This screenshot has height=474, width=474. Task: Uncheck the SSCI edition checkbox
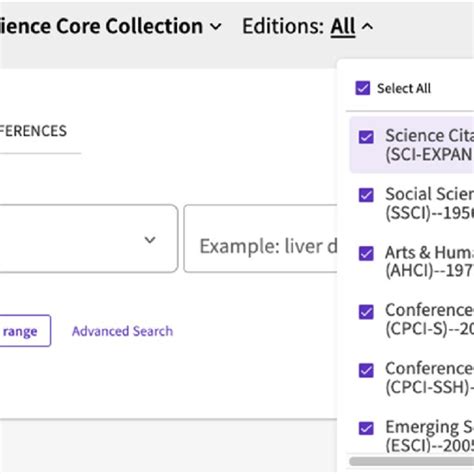coord(366,195)
